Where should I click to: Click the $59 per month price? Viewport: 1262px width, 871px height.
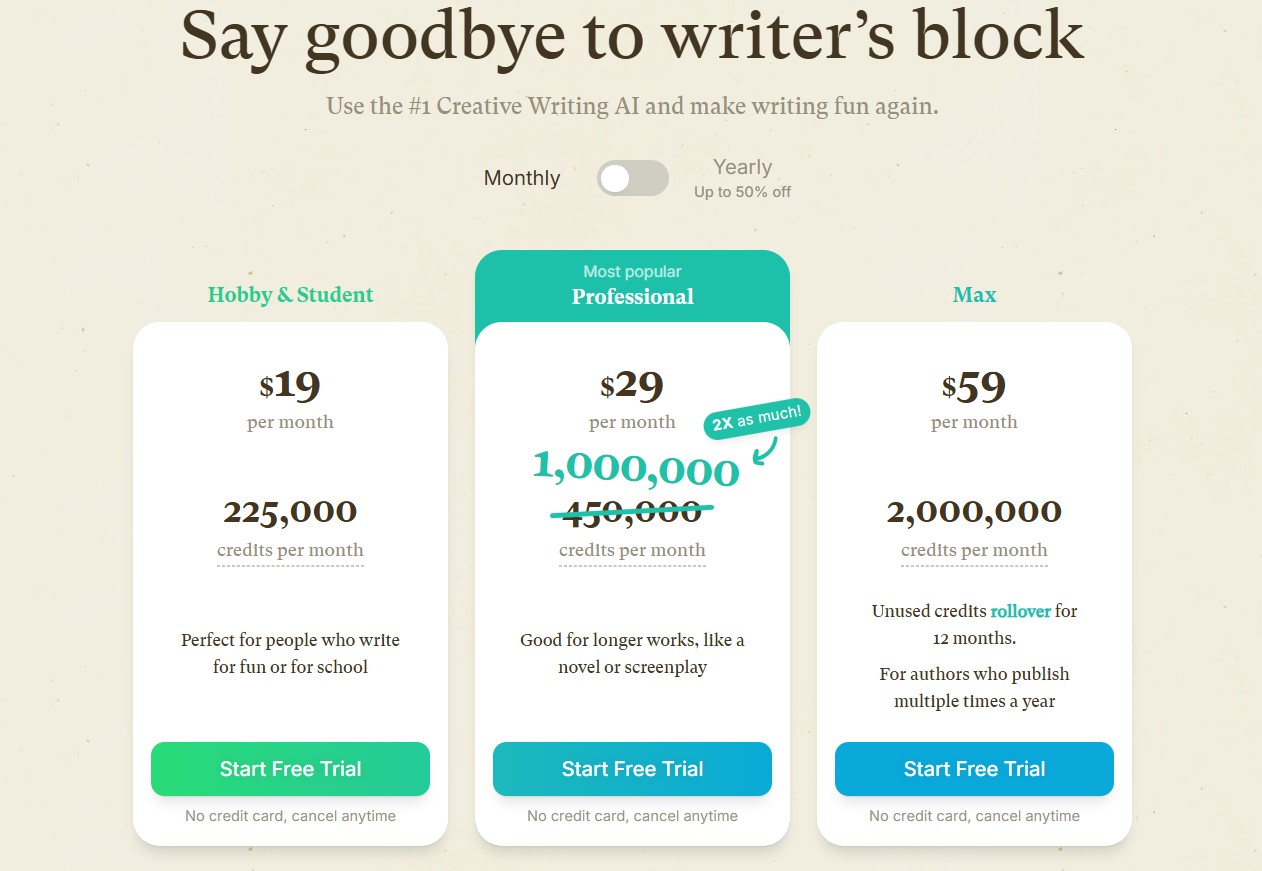point(974,386)
